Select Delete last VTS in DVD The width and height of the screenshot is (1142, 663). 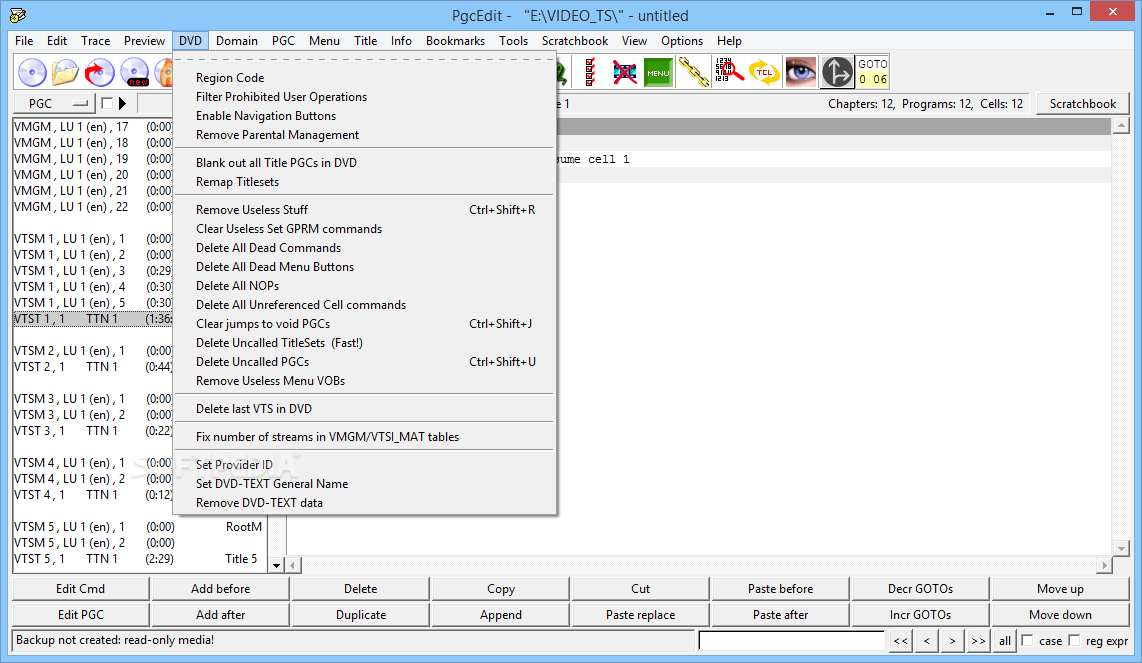click(x=364, y=409)
